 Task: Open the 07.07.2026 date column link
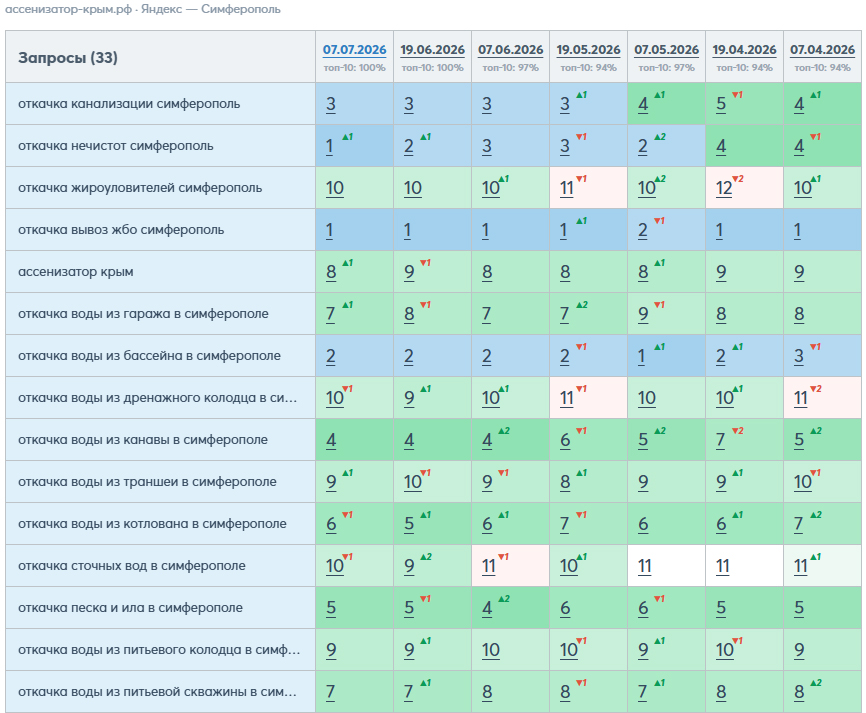pos(354,50)
